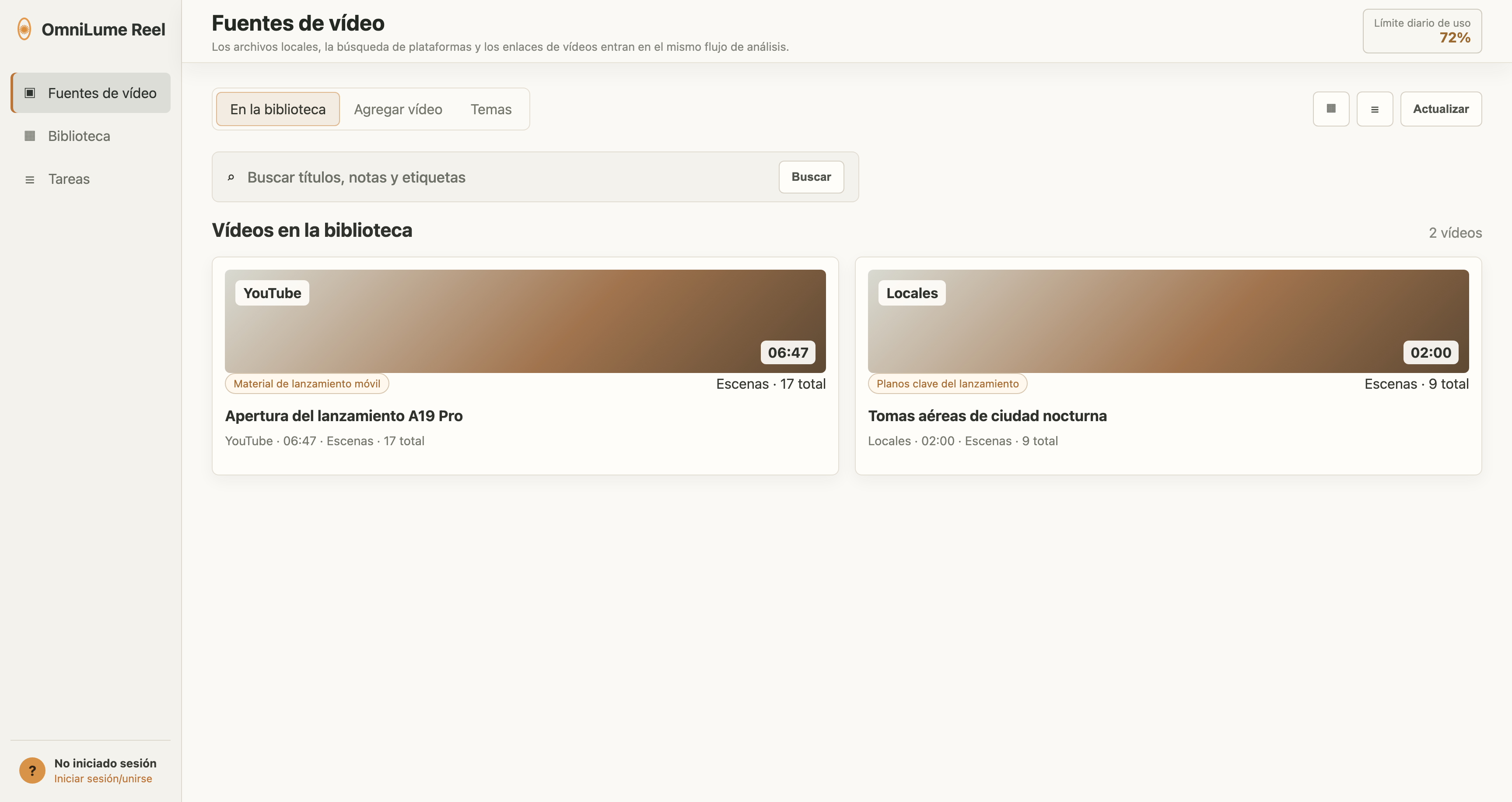Click the Planos clave del lanzamiento tag

947,383
